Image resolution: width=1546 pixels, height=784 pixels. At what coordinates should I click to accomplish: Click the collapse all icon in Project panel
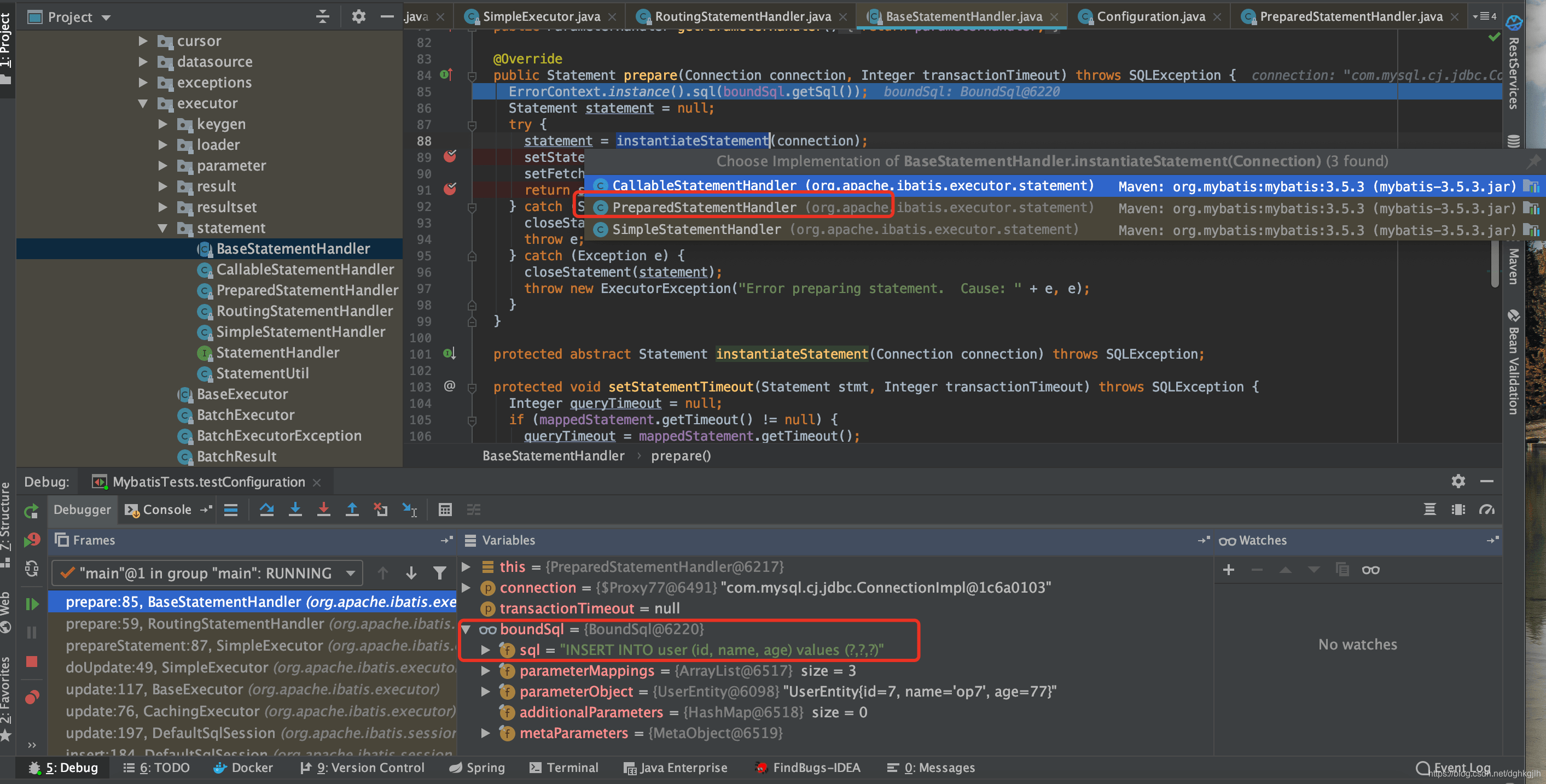coord(323,16)
